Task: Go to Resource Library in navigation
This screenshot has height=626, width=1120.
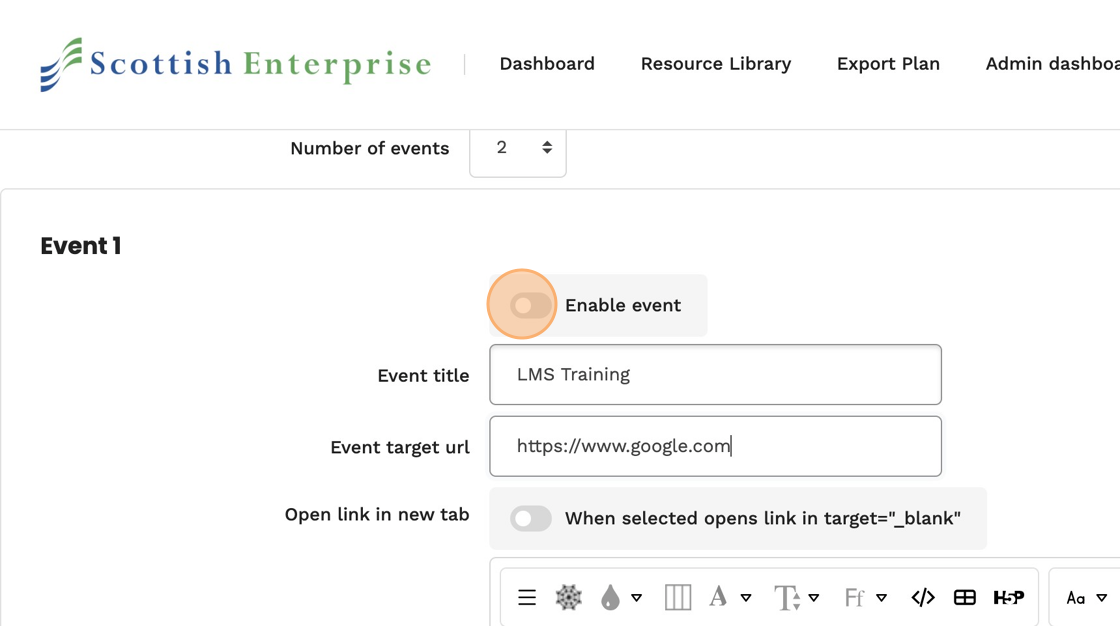Action: 716,64
